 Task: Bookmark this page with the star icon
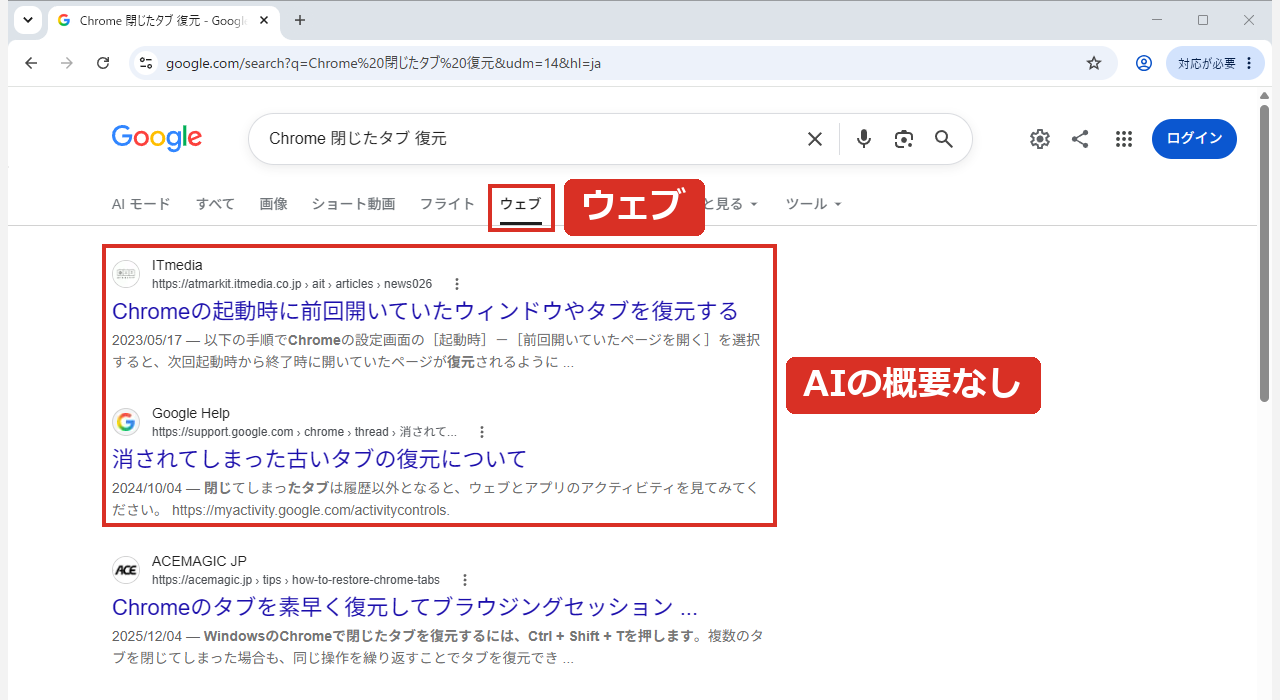click(1094, 63)
